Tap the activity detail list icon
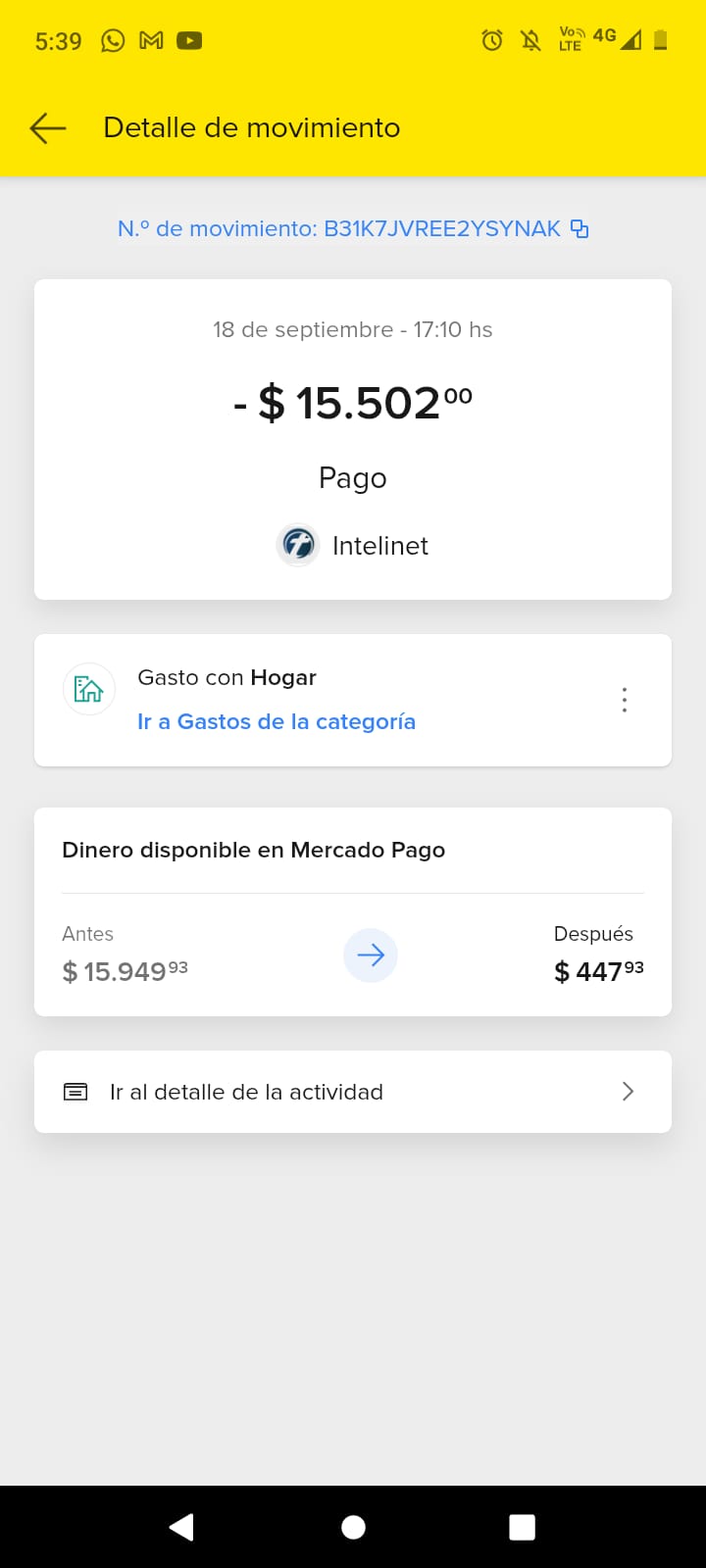 [76, 1092]
